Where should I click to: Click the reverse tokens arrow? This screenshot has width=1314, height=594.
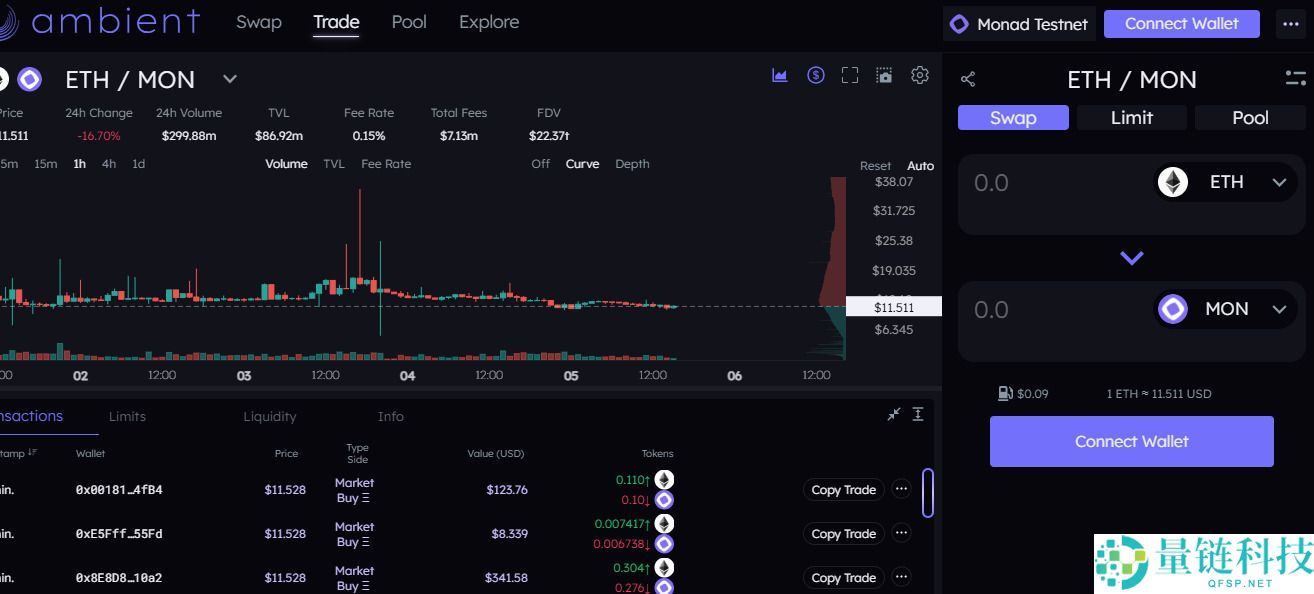click(x=1131, y=258)
